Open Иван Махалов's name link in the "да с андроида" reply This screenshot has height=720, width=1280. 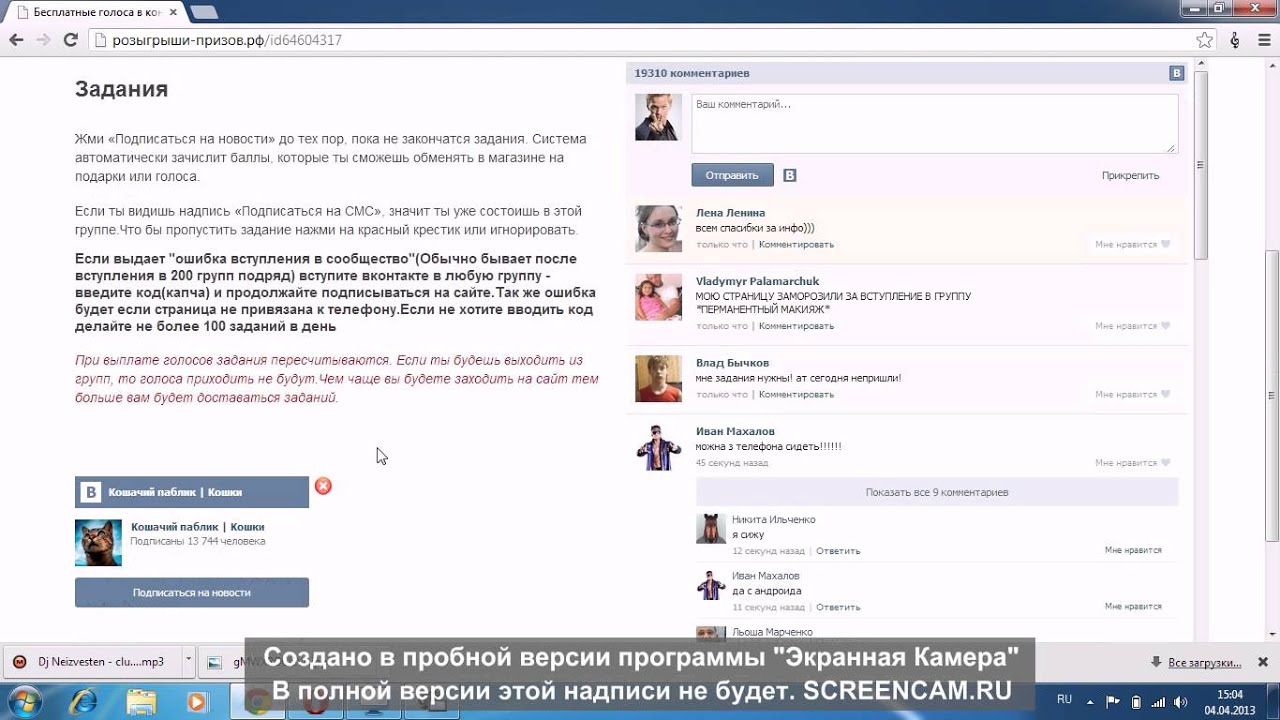point(766,576)
